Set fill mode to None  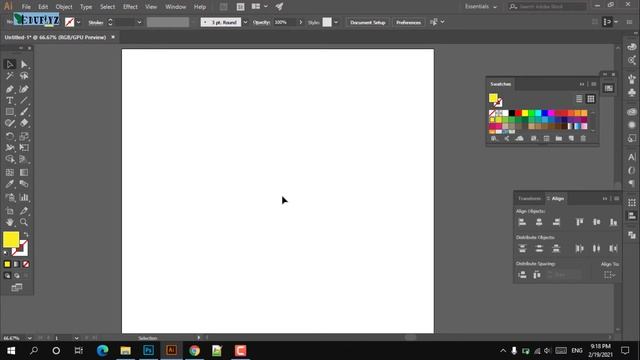pyautogui.click(x=26, y=264)
